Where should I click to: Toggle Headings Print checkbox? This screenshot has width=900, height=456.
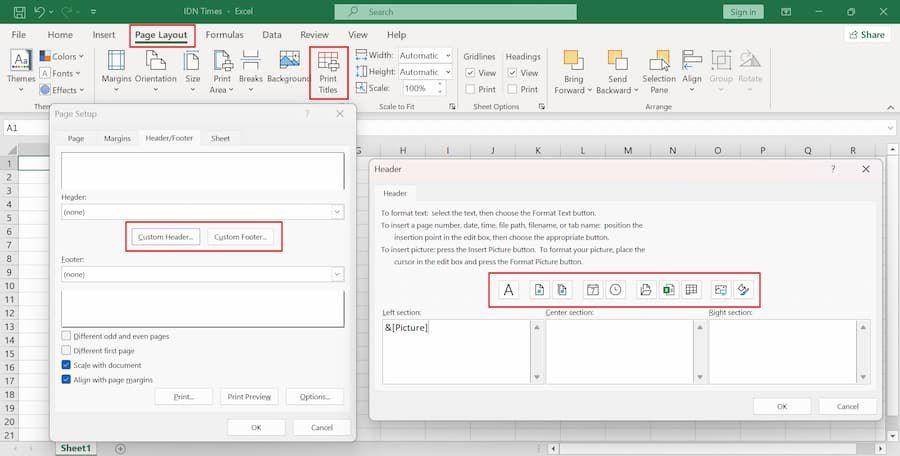click(513, 89)
